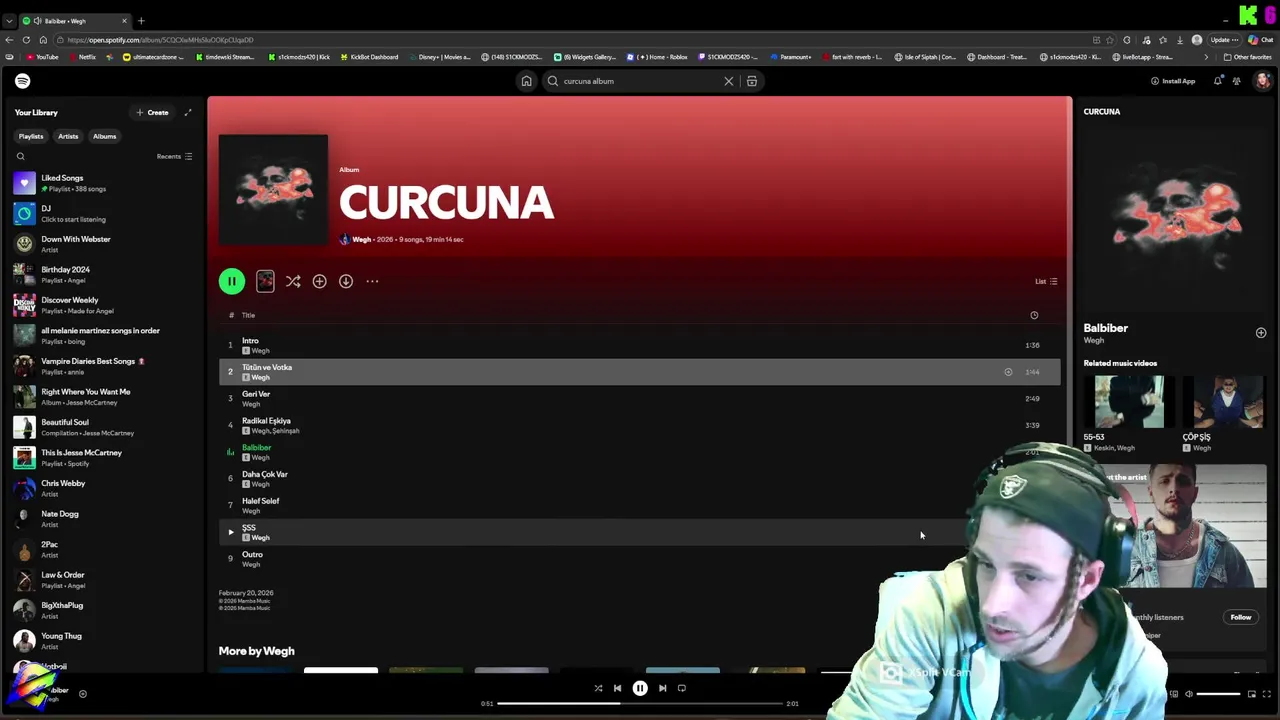Toggle shuffle in the player bar
Screen dimensions: 1280x720
coord(598,688)
